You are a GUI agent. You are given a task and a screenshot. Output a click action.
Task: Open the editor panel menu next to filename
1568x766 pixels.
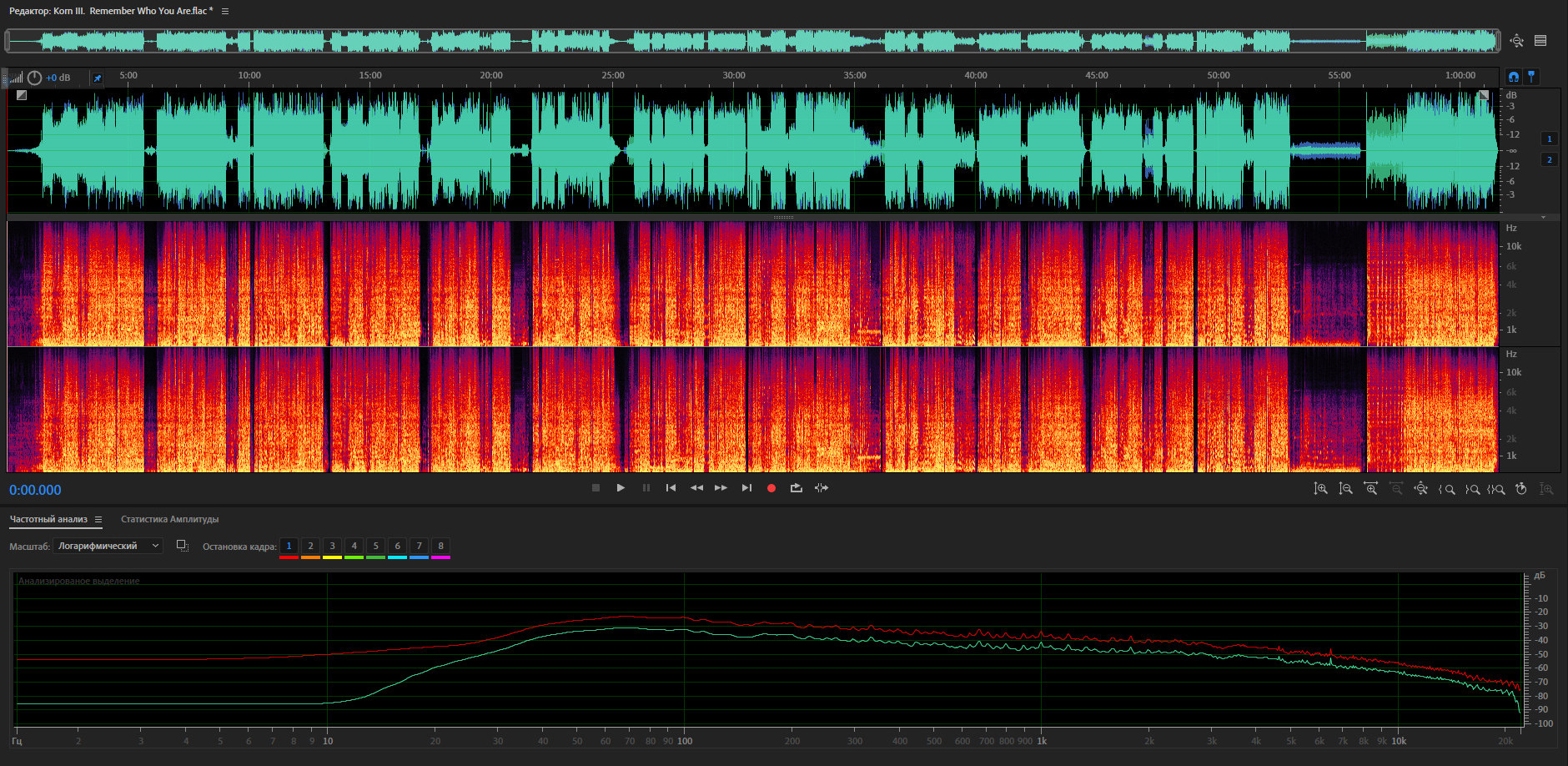tap(225, 12)
